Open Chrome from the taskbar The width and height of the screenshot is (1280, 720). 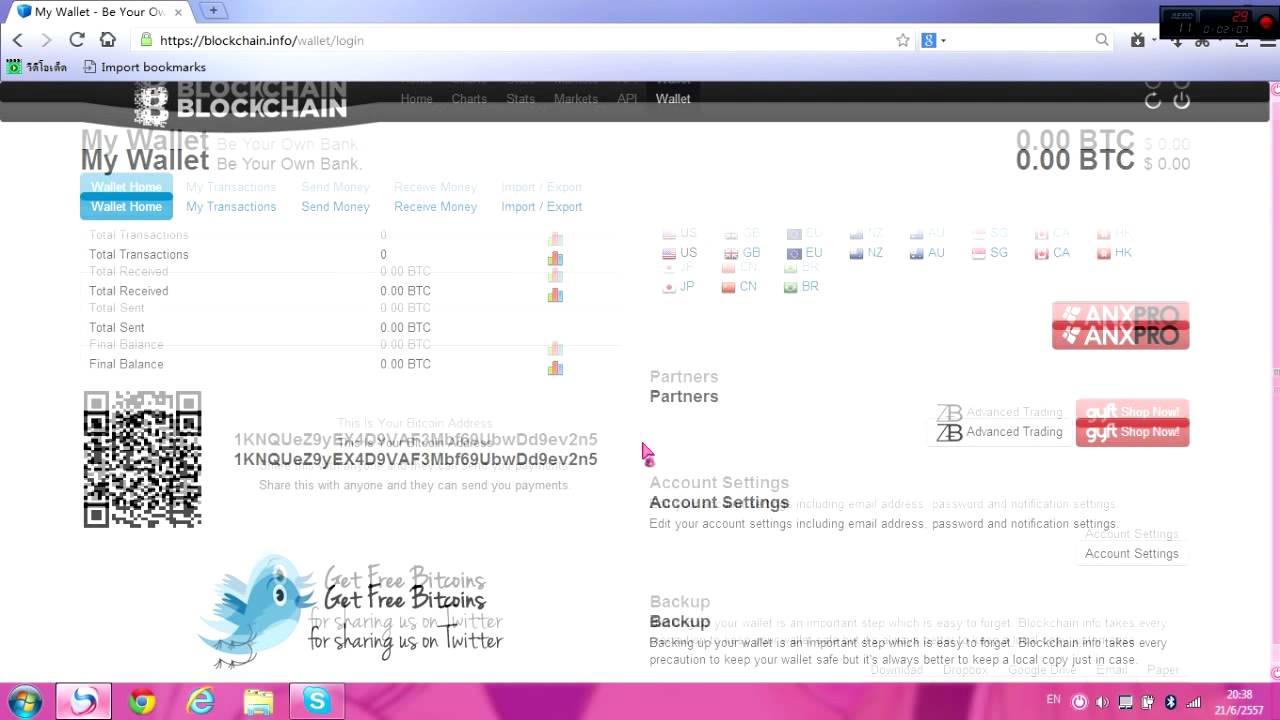click(142, 702)
